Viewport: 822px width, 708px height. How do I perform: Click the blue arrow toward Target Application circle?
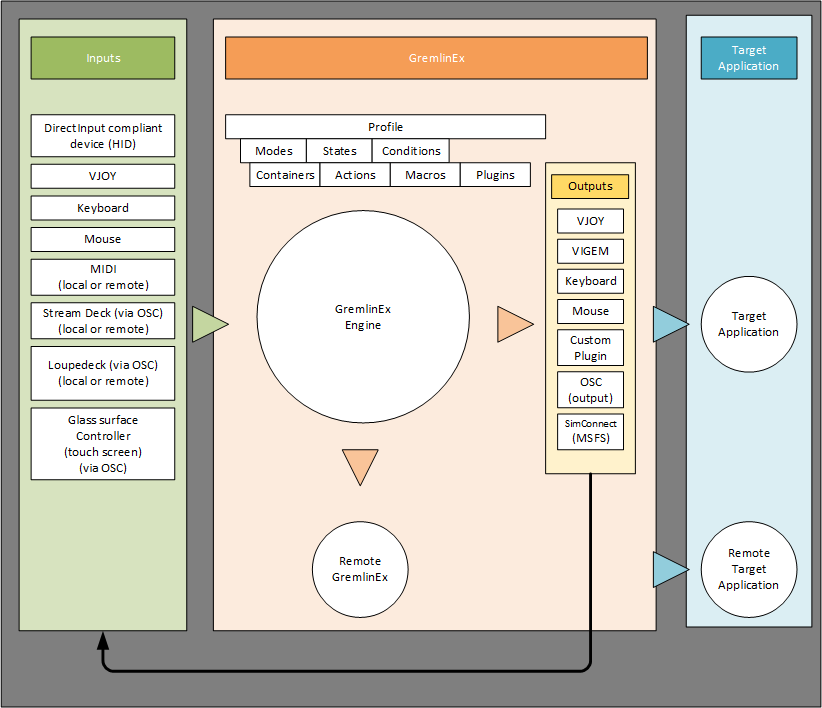pos(668,324)
